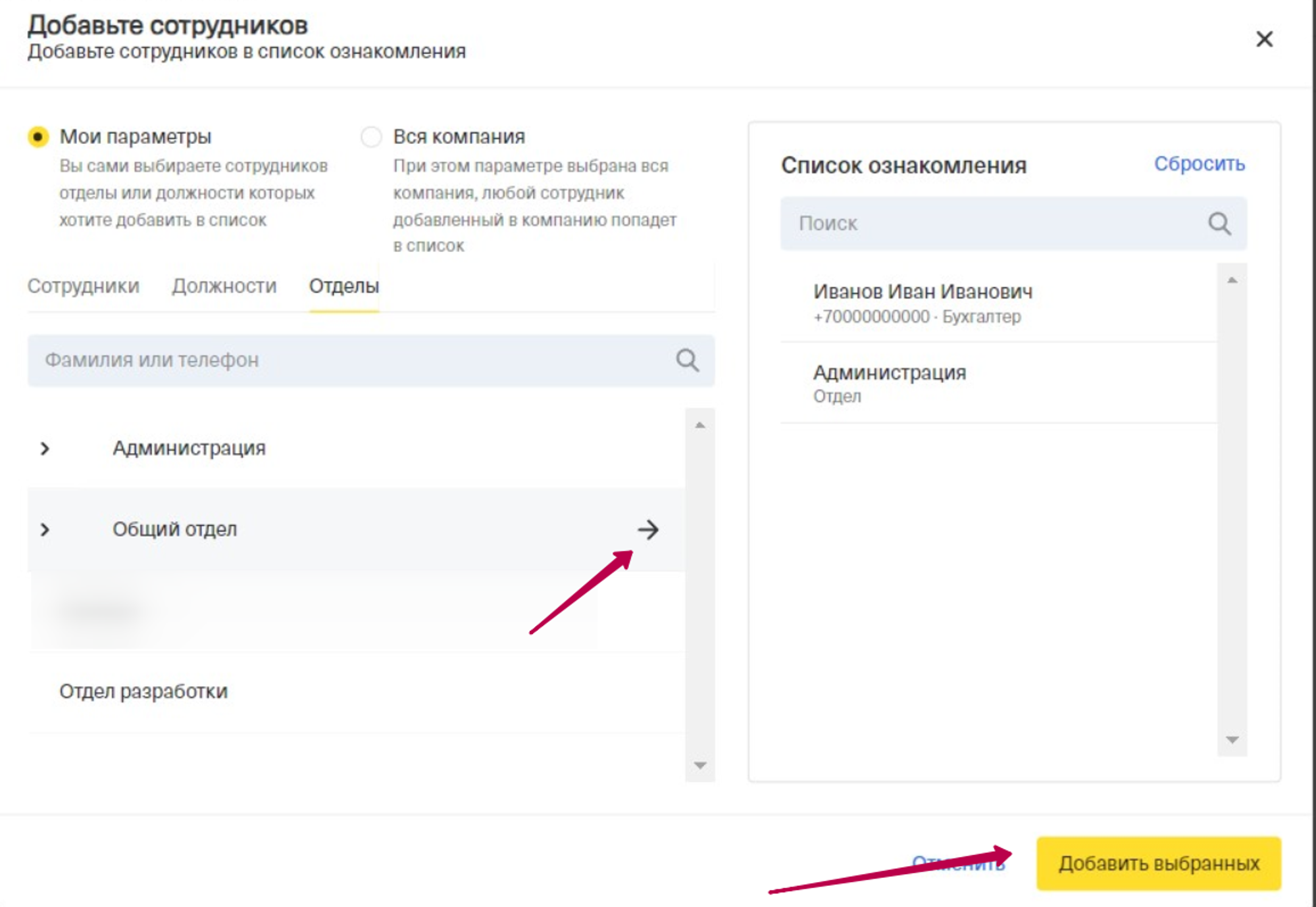
Task: Click magnifier icon in Поиск field
Action: pos(1219,224)
